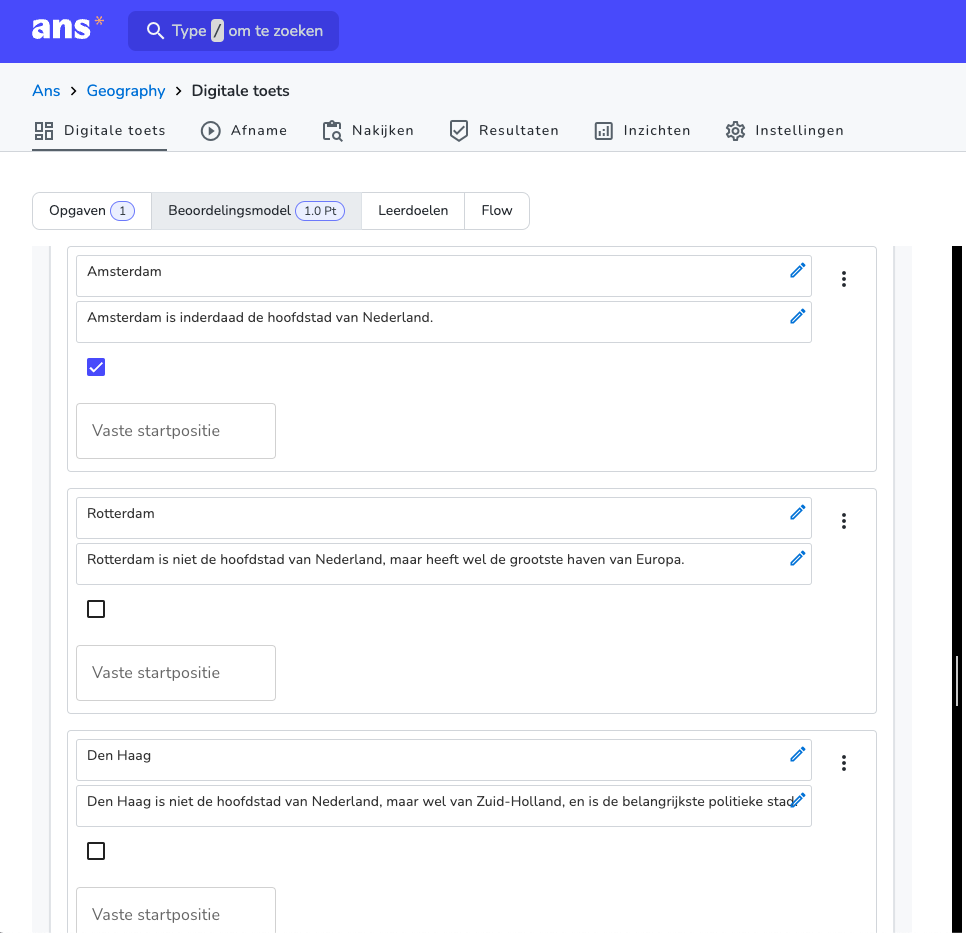Open the Instellingen tab
The width and height of the screenshot is (966, 933).
pyautogui.click(x=784, y=131)
